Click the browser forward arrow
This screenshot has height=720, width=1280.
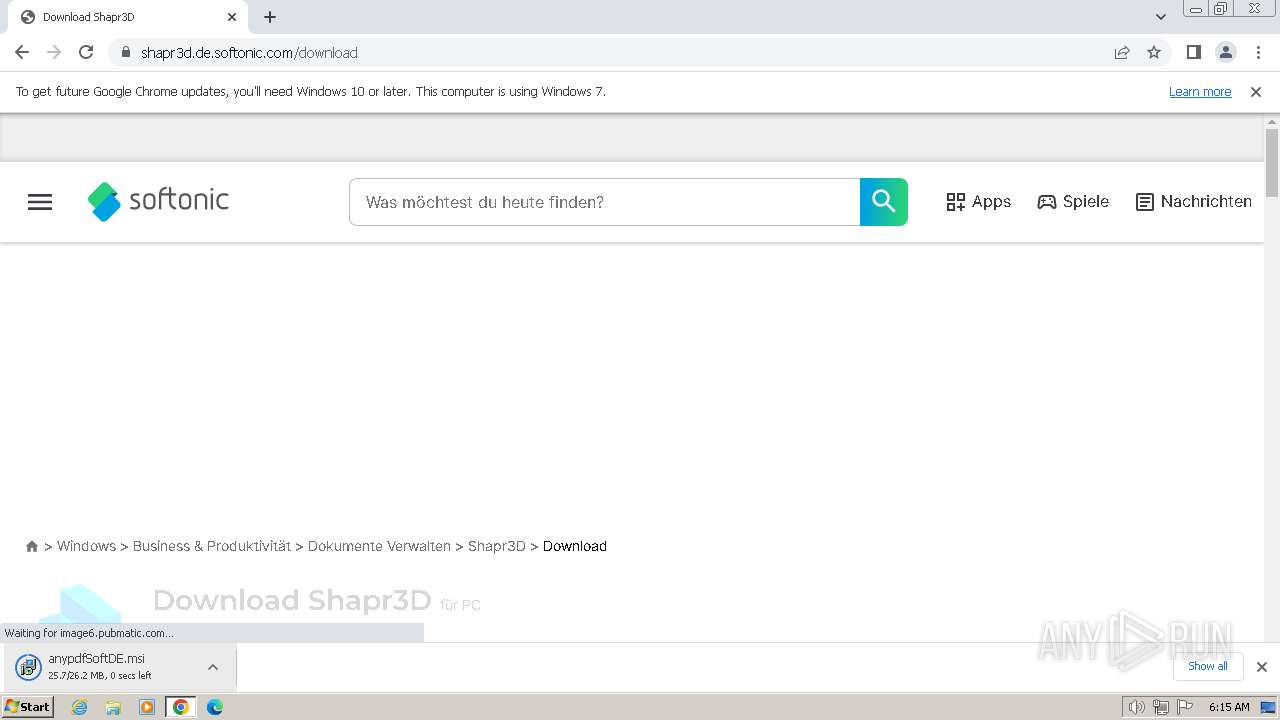point(54,52)
